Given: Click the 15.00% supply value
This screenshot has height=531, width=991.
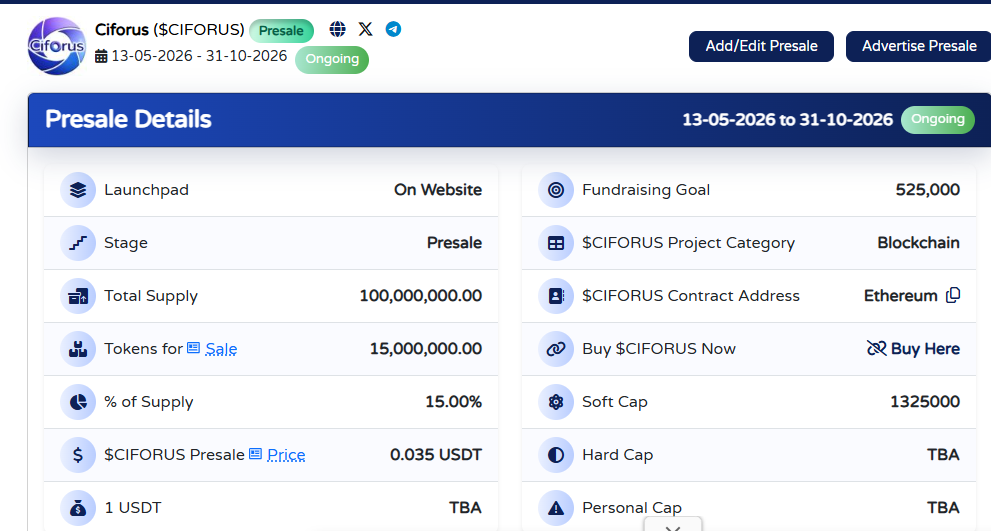Looking at the screenshot, I should pos(454,402).
